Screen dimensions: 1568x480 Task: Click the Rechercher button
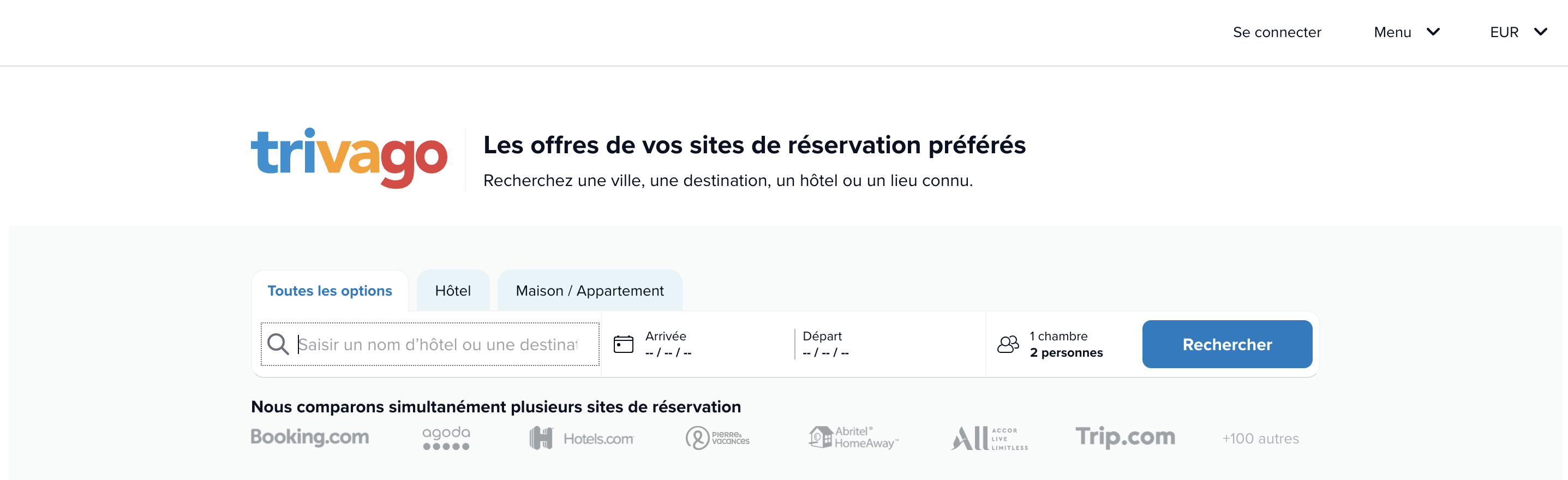coord(1227,344)
